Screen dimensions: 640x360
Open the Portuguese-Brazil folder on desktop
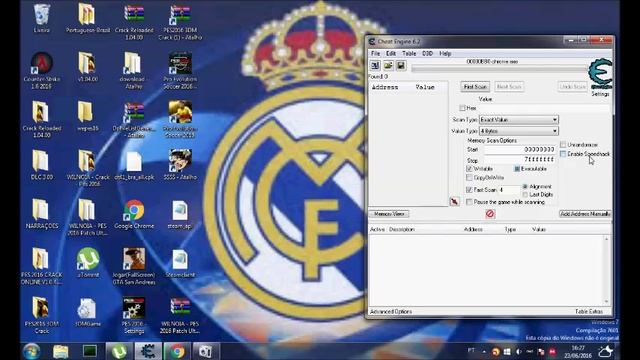coord(87,18)
